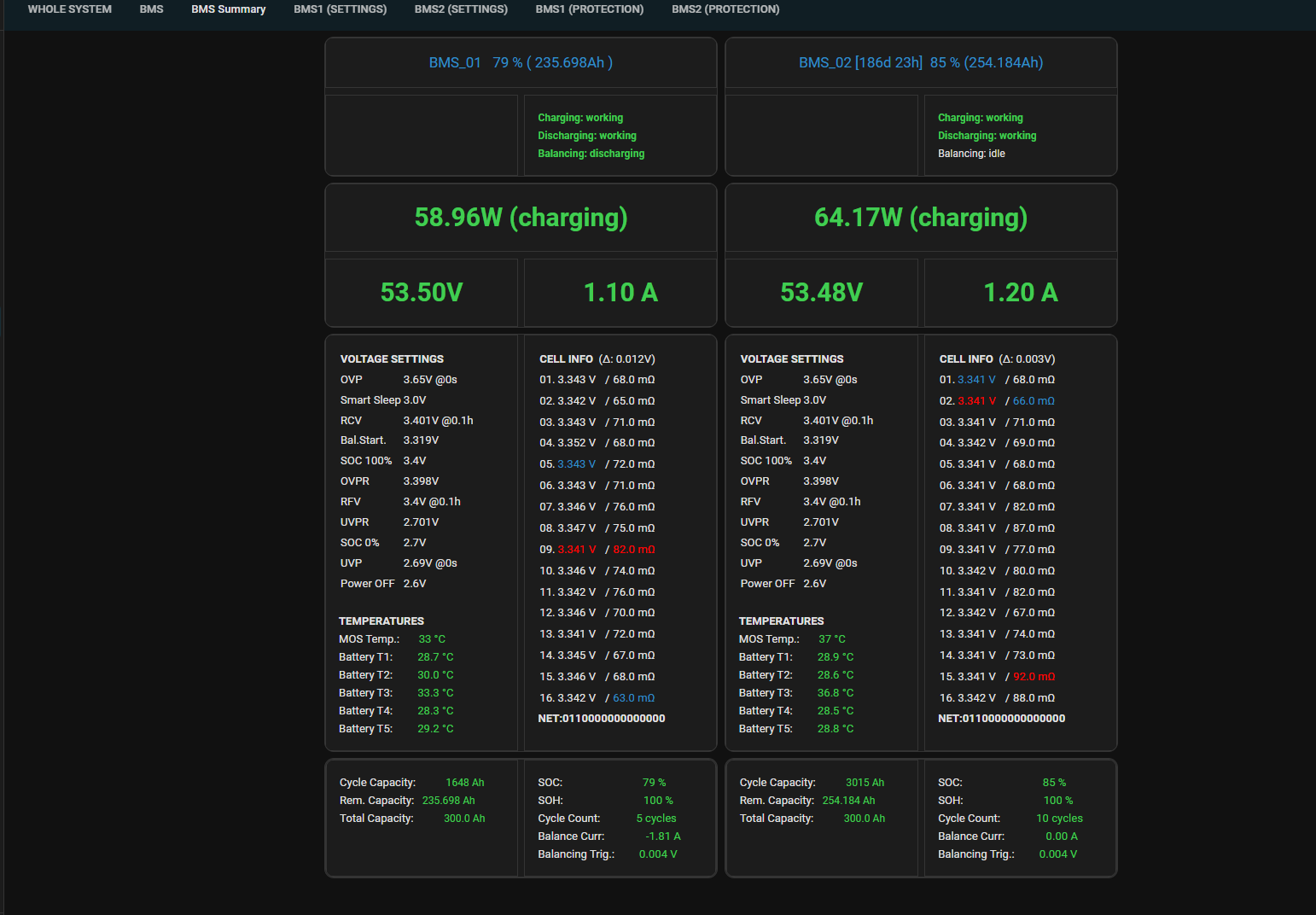Image resolution: width=1316 pixels, height=915 pixels.
Task: Click the BMS_02 [186d 23h] header title
Action: coord(921,62)
